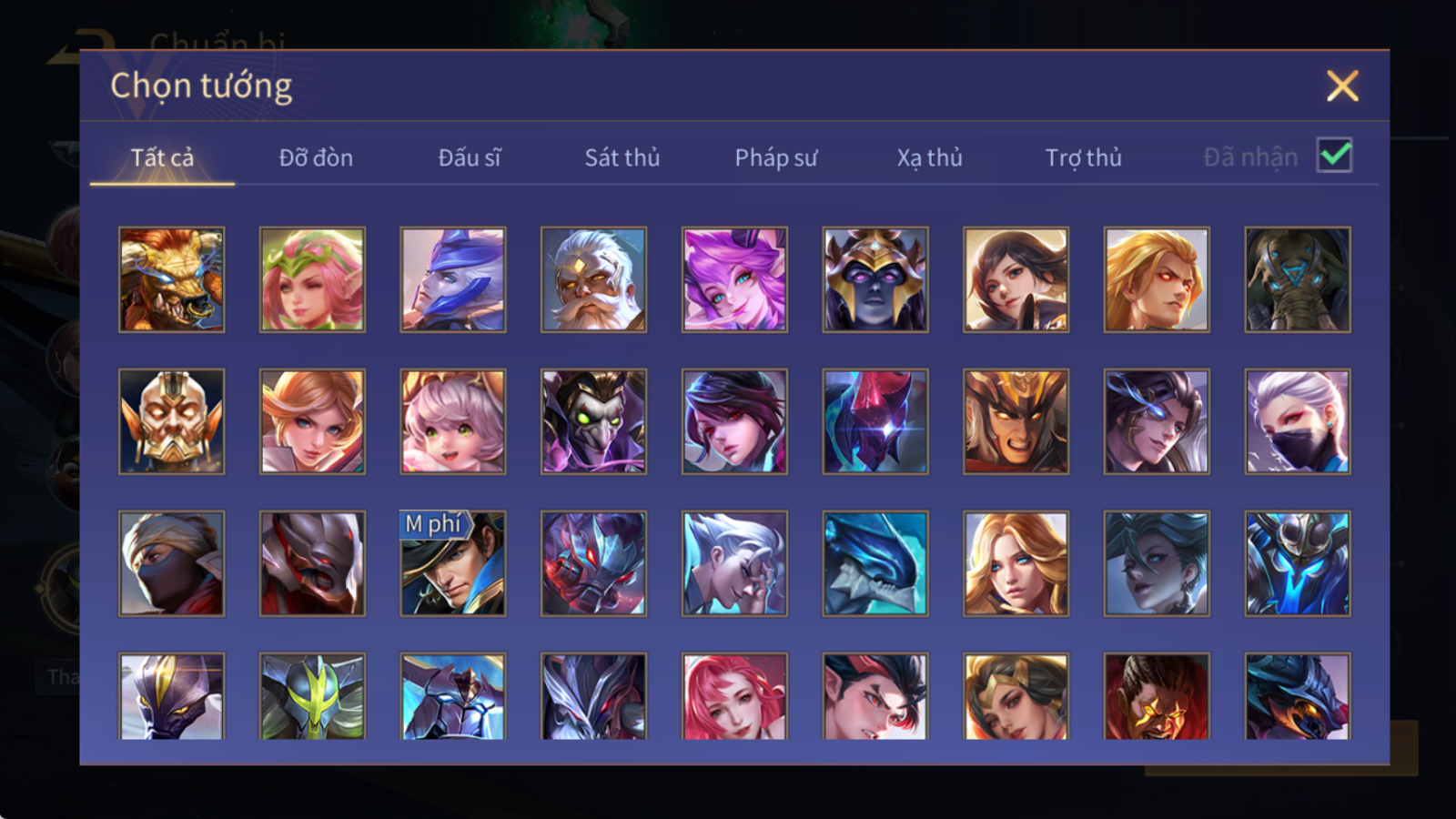The width and height of the screenshot is (1456, 819).
Task: Pick the blonde woman with blue eyes
Action: pyautogui.click(x=1016, y=563)
